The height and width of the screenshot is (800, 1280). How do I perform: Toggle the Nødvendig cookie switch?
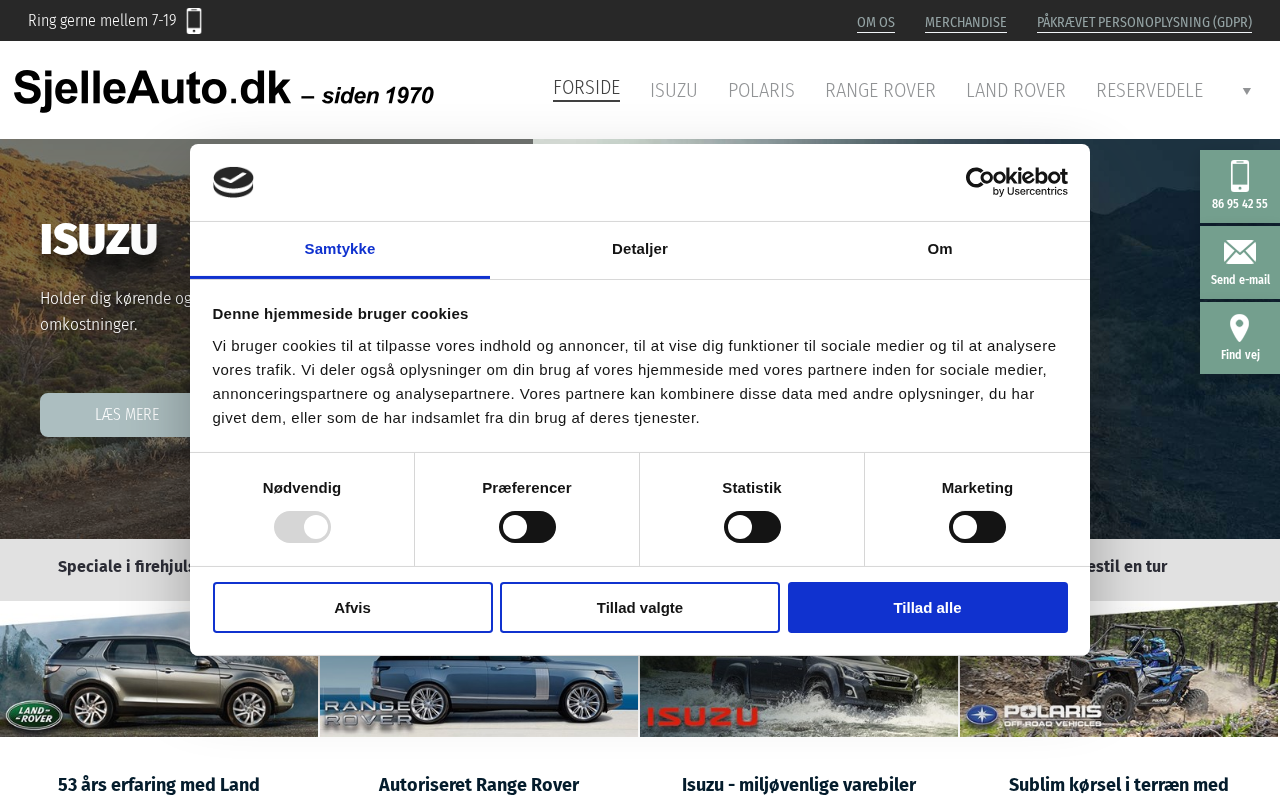(302, 527)
